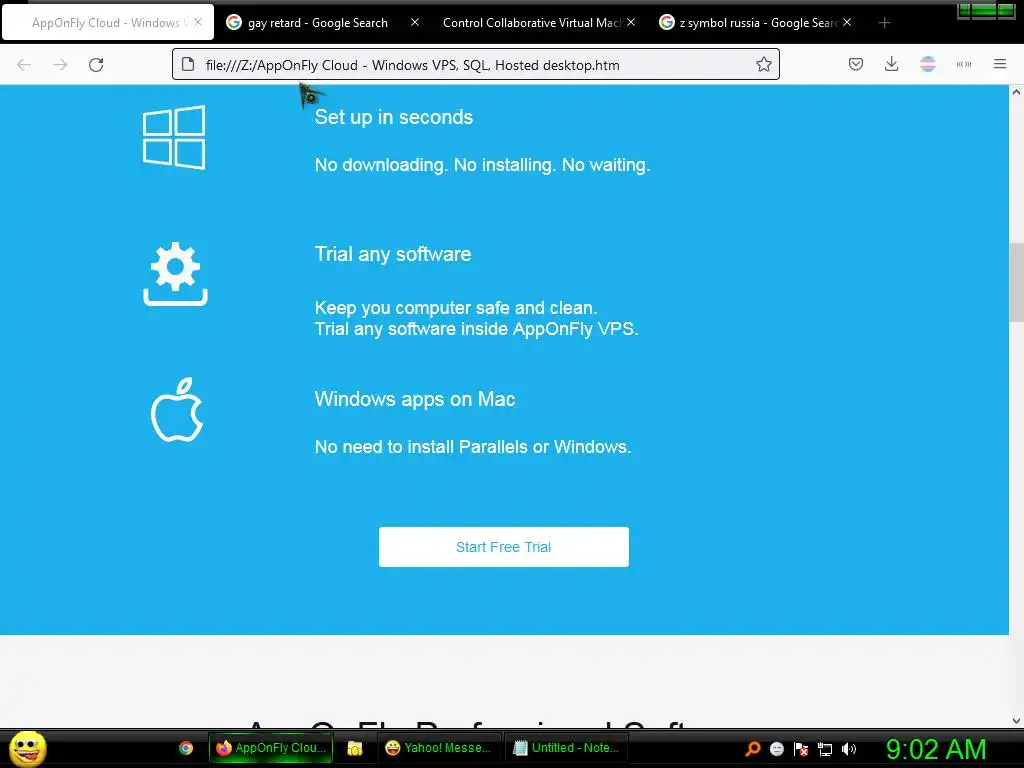Viewport: 1024px width, 768px height.
Task: Click the round white tray icon
Action: click(x=776, y=749)
